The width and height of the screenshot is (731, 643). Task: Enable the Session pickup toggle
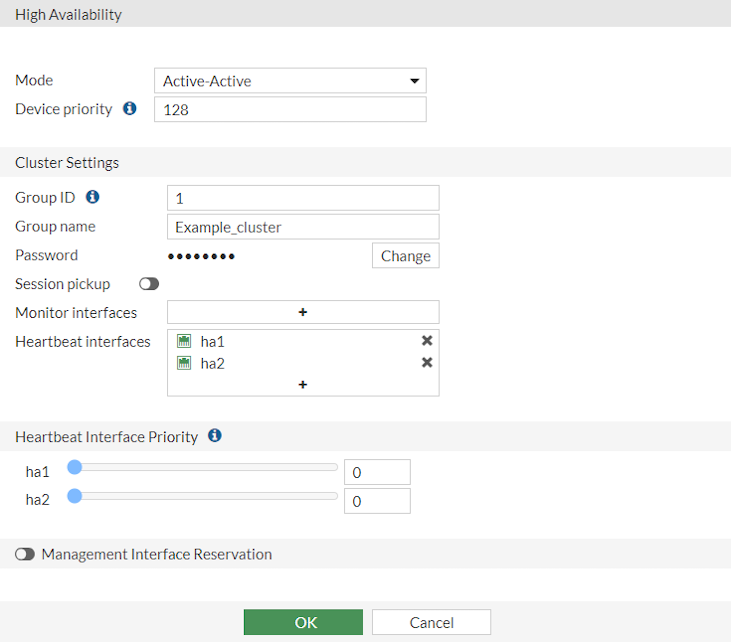click(x=149, y=284)
